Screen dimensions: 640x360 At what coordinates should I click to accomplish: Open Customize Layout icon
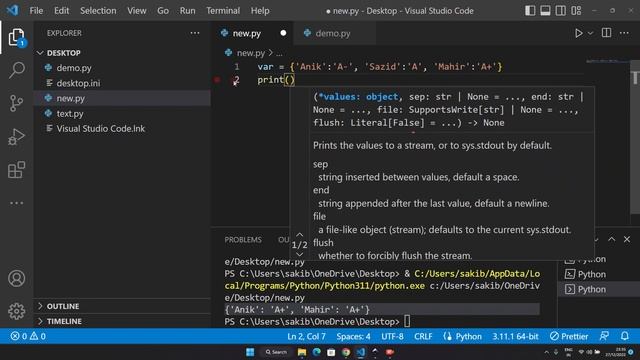pyautogui.click(x=576, y=11)
